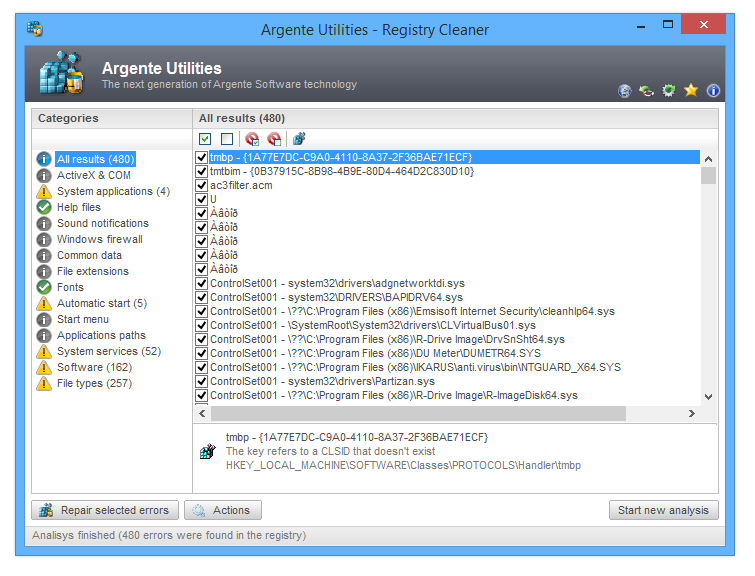Click the warning icon beside System applications (4)
Viewport: 755px width, 576px height.
coord(44,192)
